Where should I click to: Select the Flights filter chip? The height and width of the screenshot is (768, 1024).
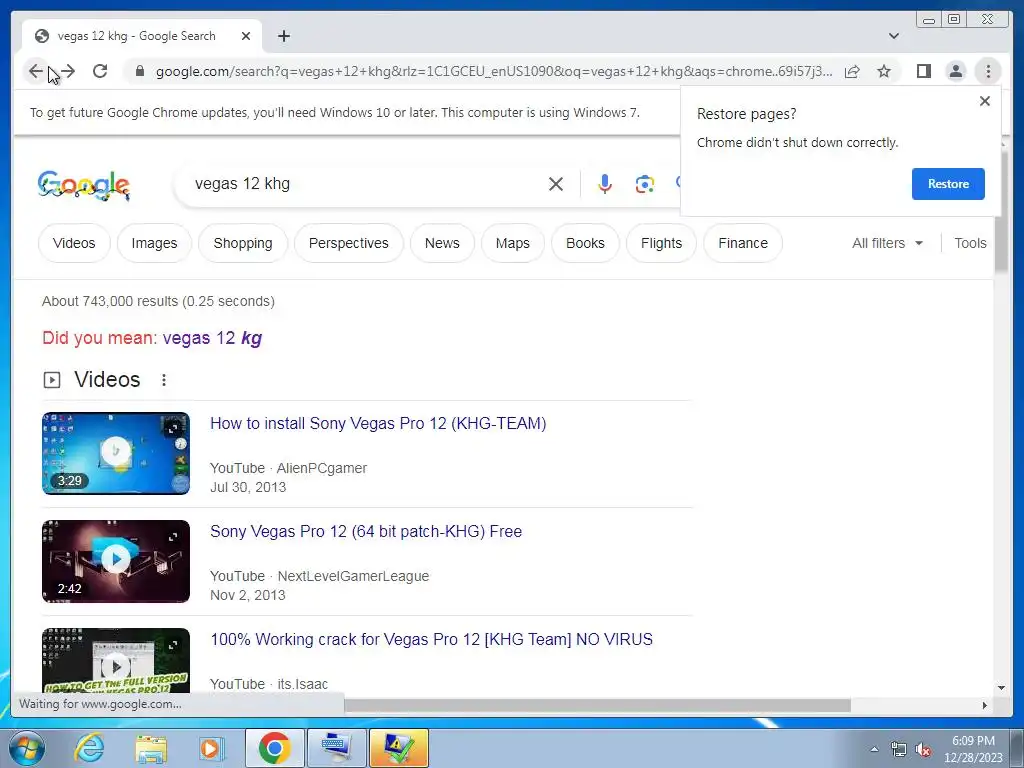pos(661,243)
